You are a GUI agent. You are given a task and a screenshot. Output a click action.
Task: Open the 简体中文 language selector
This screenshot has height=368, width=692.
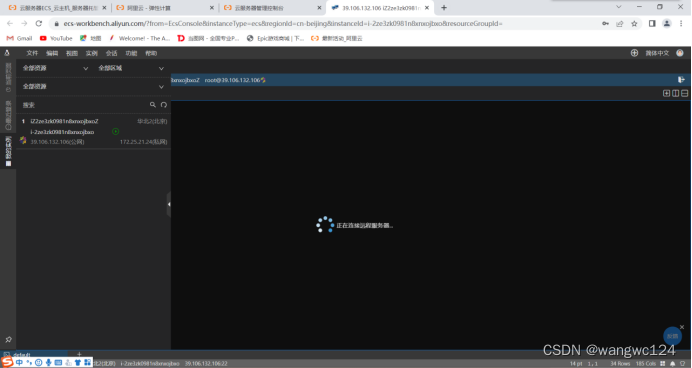click(657, 53)
